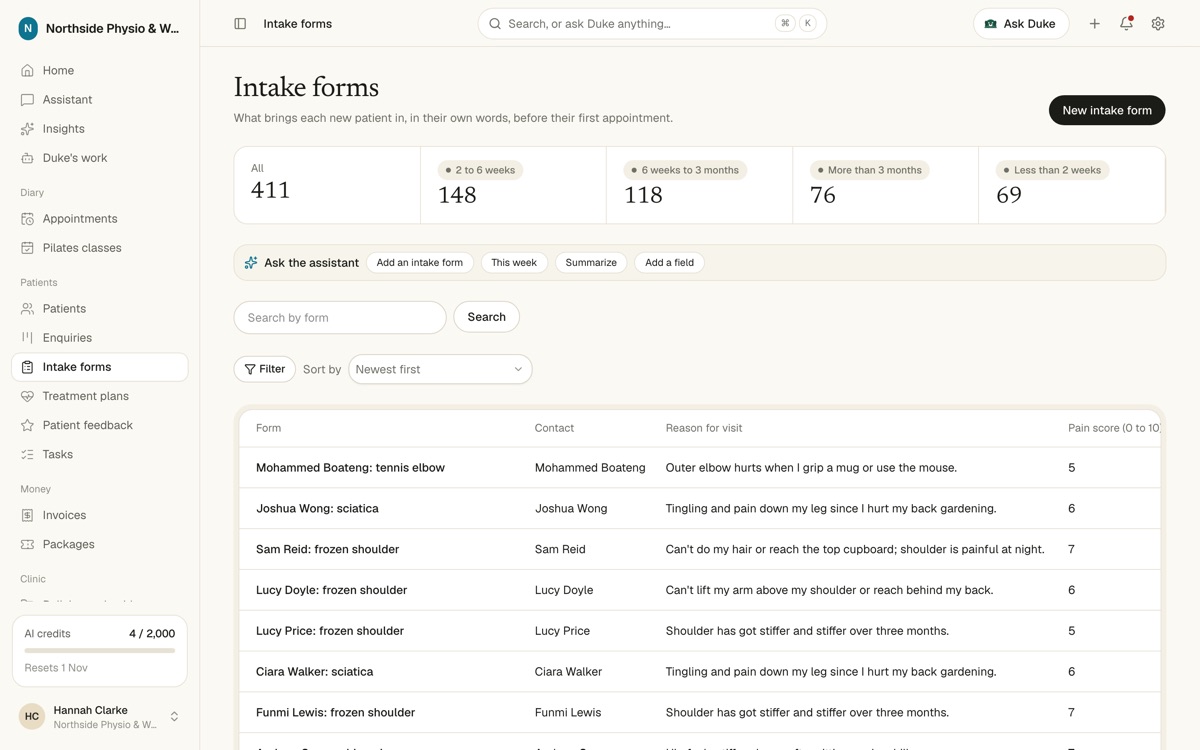1200x750 pixels.
Task: Click the Enquiries icon in the sidebar
Action: pyautogui.click(x=27, y=338)
